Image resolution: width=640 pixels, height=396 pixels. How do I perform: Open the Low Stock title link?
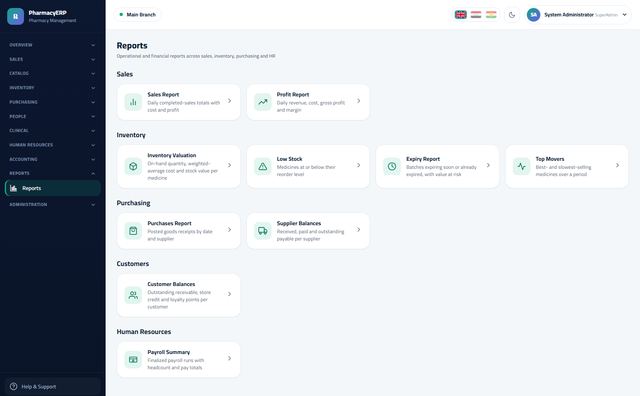pos(289,159)
